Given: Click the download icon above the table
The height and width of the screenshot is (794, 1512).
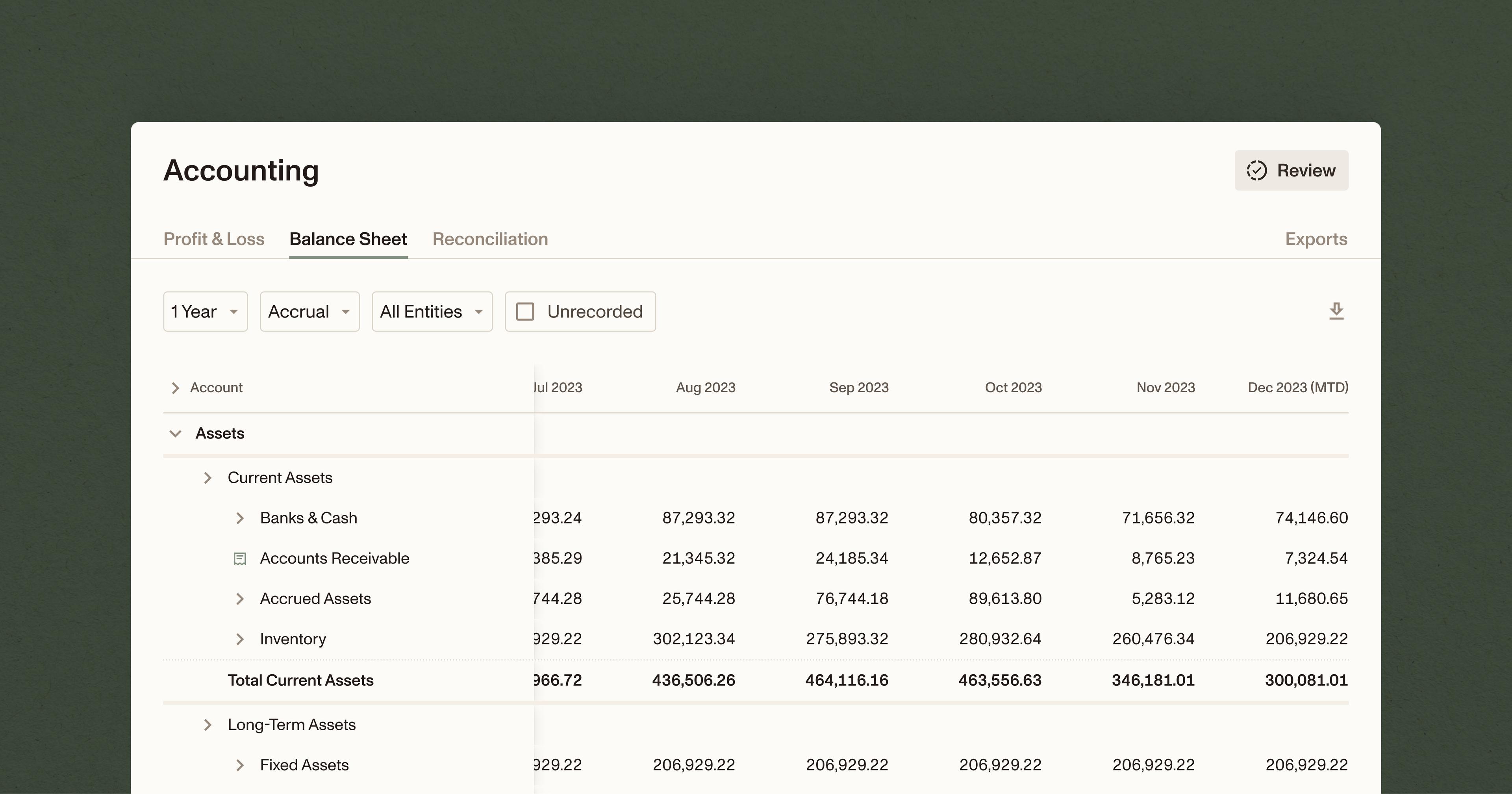Looking at the screenshot, I should (1336, 311).
